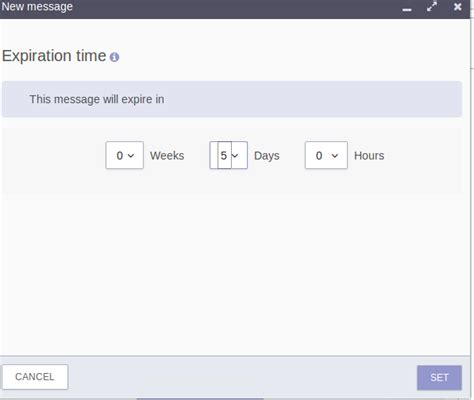This screenshot has height=400, width=474.
Task: Expand the New message composer to fullscreen
Action: (x=432, y=7)
